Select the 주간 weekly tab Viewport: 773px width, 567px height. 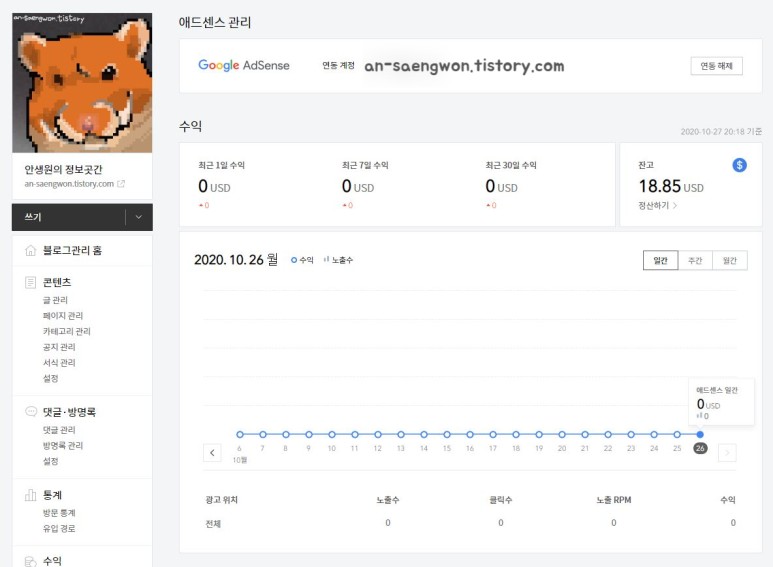coord(695,260)
